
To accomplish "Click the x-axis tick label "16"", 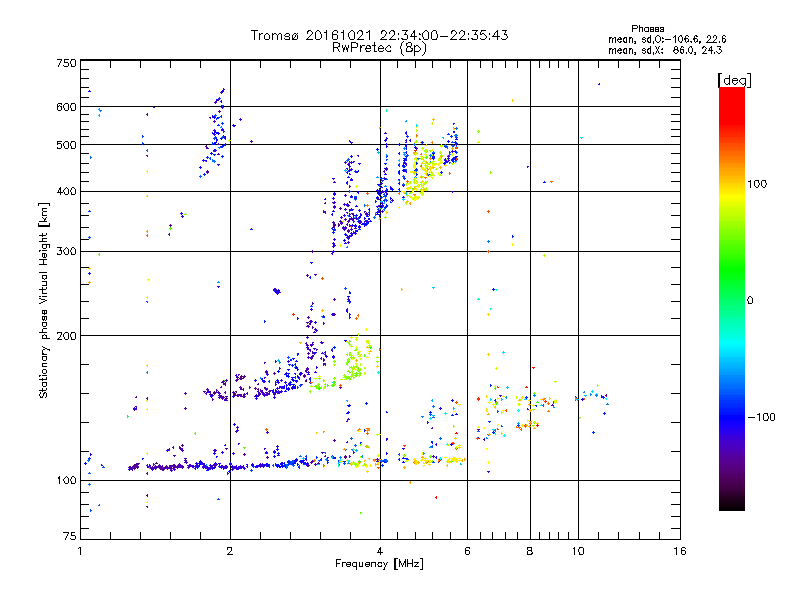I will pos(680,551).
